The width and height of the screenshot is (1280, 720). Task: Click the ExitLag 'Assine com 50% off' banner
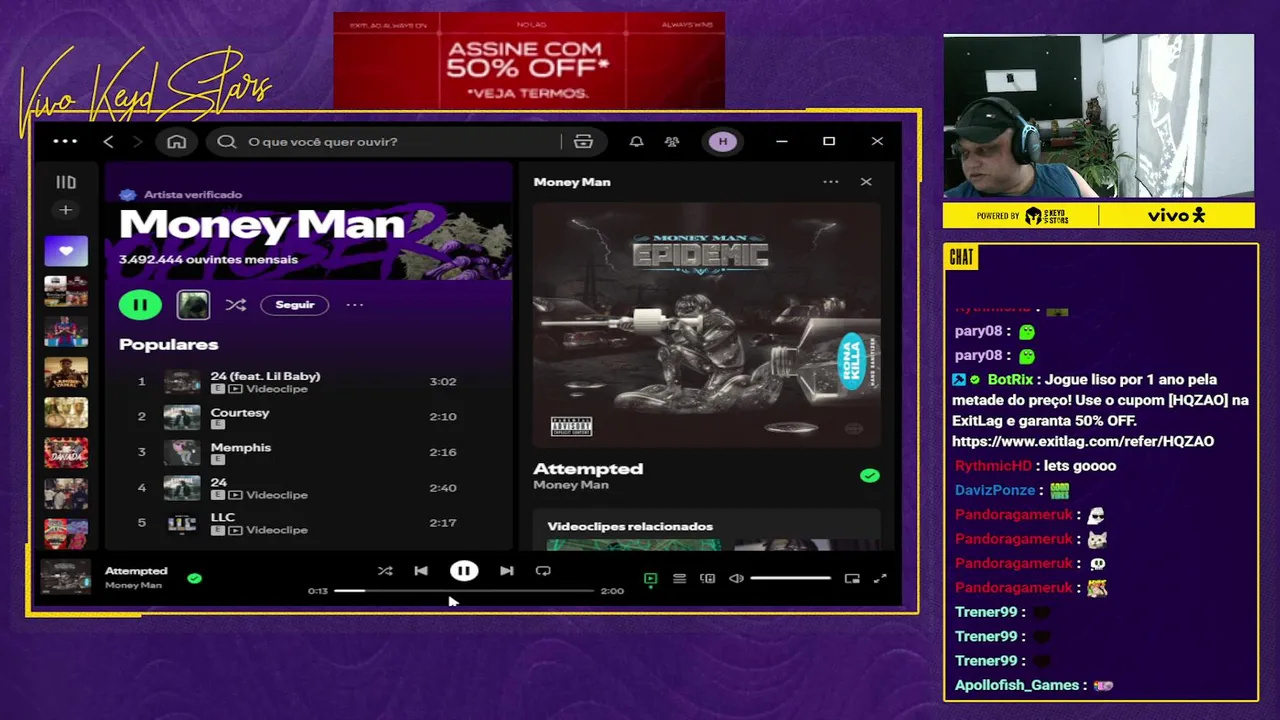(x=529, y=60)
